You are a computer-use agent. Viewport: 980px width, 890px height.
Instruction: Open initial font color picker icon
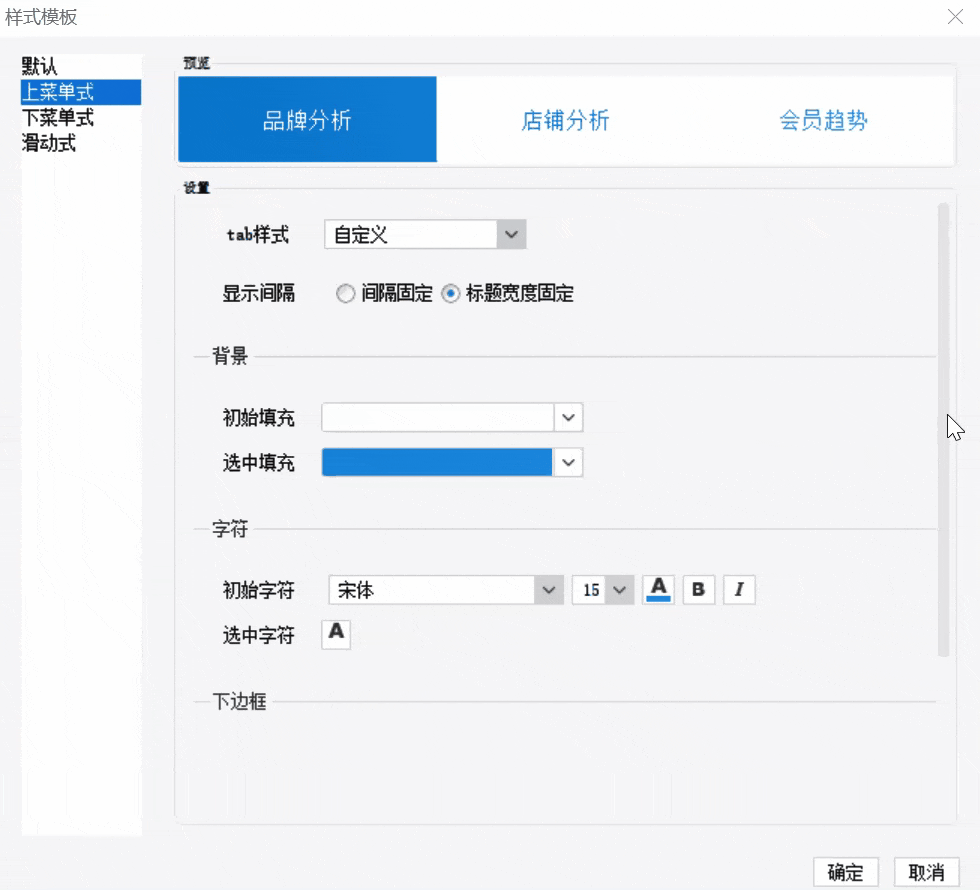658,589
